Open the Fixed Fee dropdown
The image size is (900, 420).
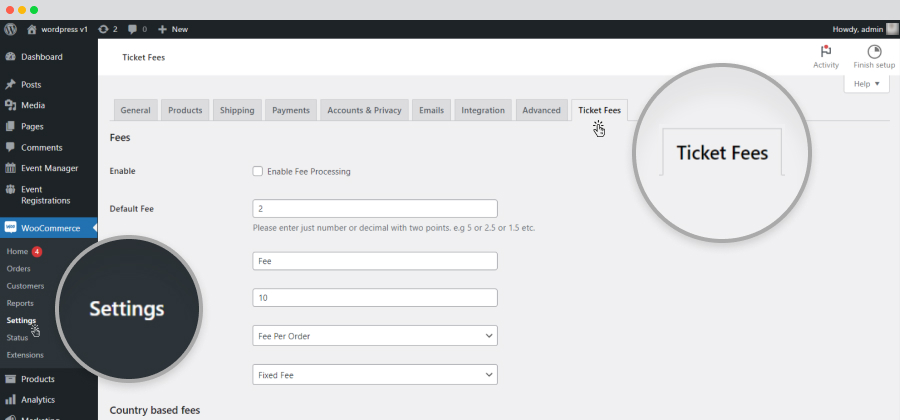375,375
